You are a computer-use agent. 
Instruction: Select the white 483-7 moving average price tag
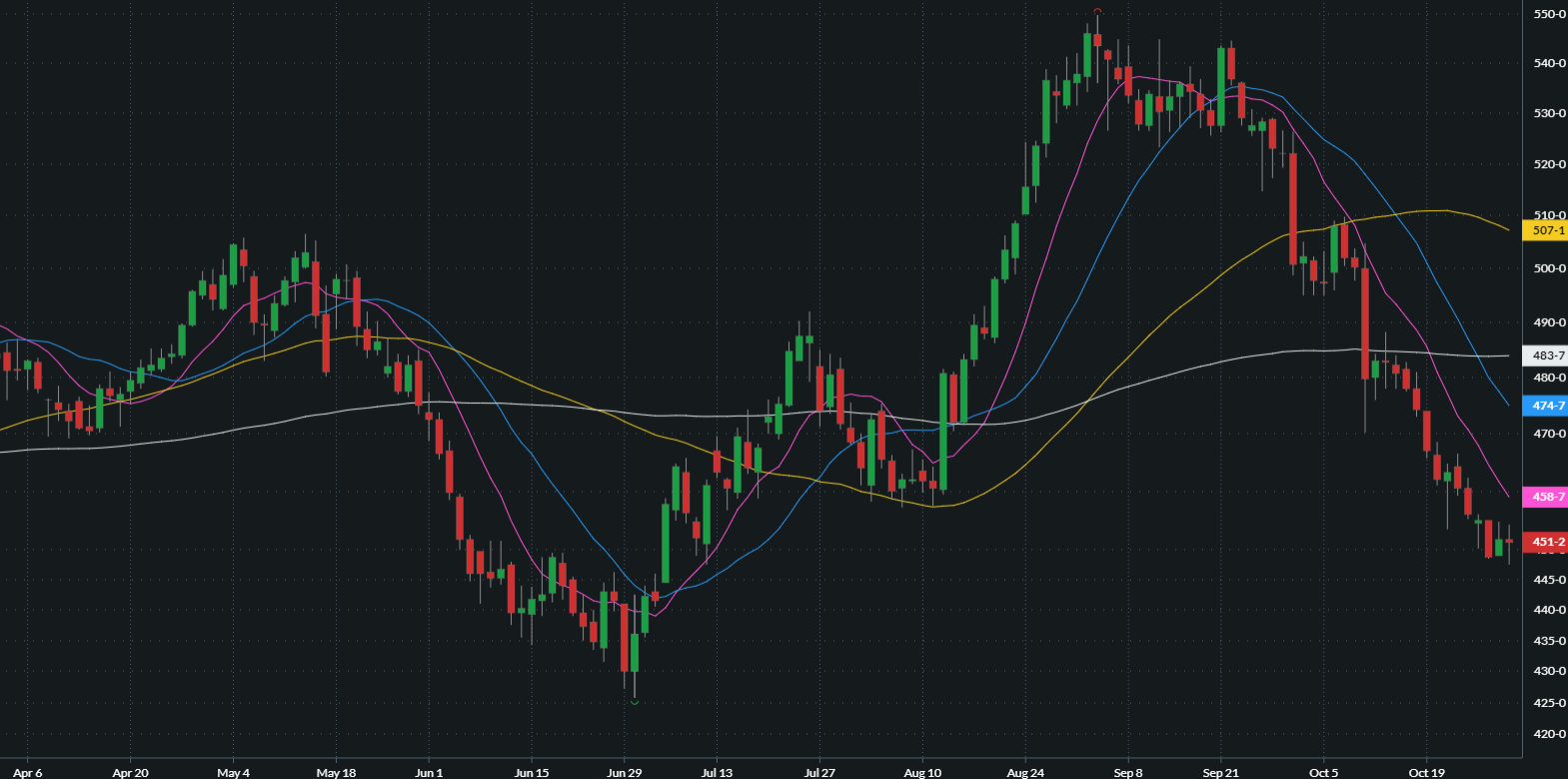click(x=1544, y=356)
